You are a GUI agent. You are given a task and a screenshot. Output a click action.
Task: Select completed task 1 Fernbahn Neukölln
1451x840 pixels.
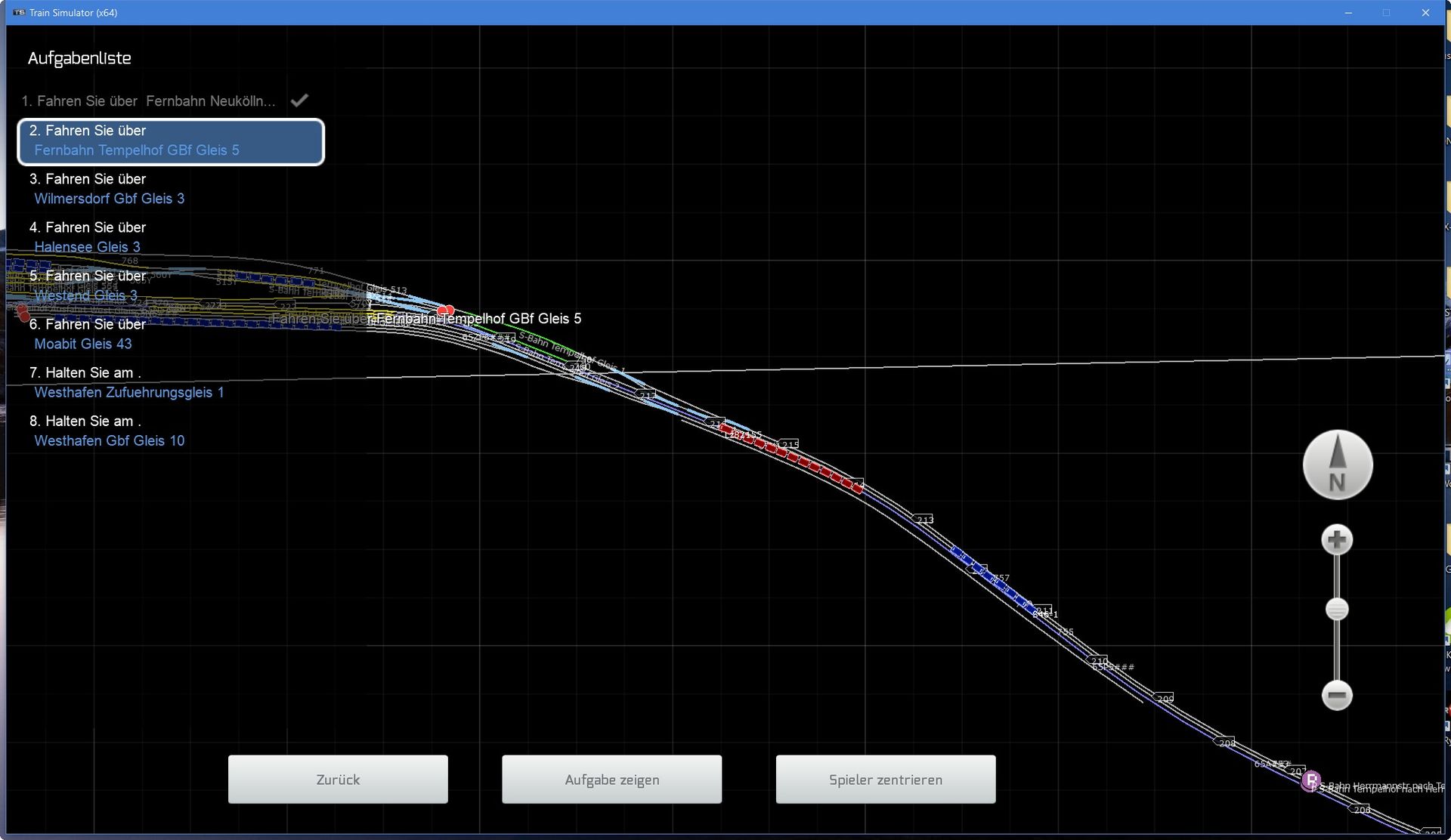[148, 101]
